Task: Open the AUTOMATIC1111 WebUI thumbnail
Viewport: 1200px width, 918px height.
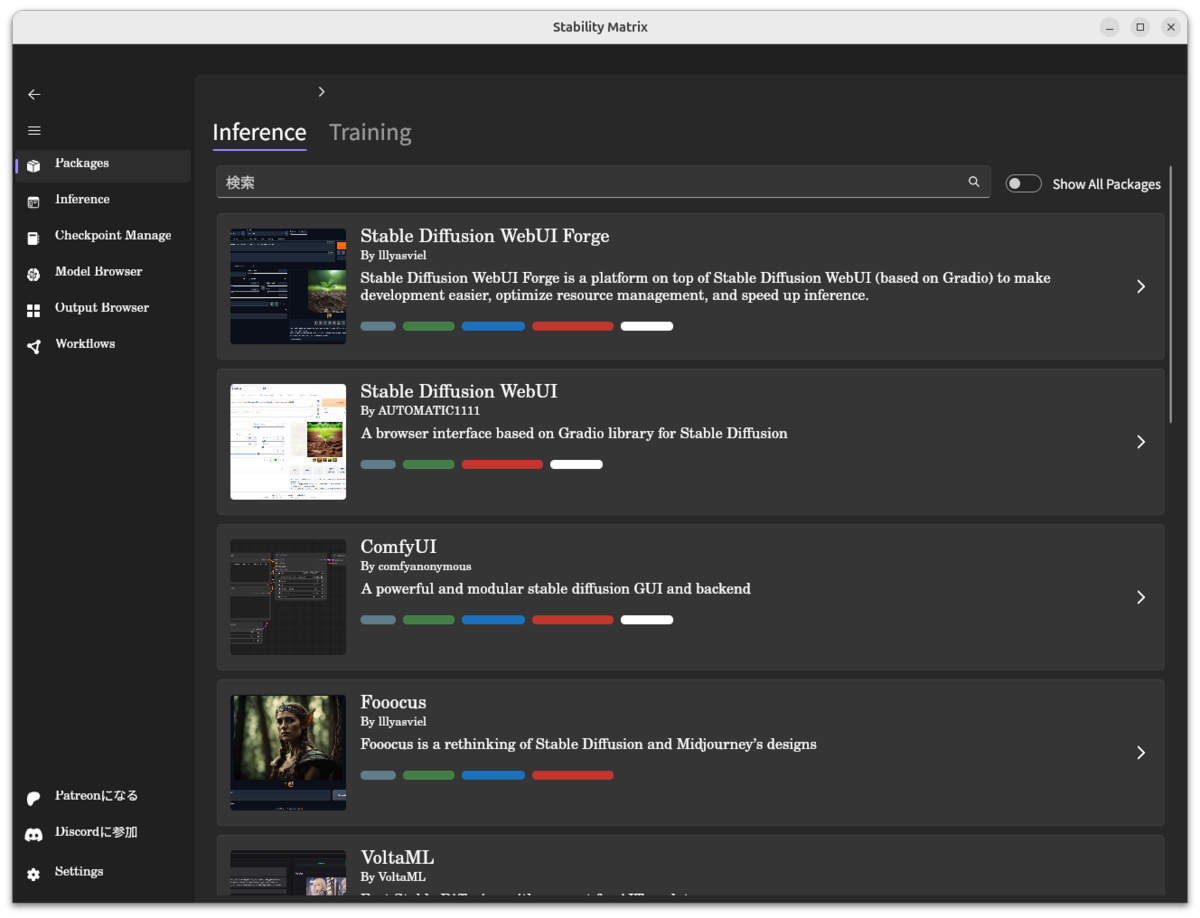Action: point(288,442)
